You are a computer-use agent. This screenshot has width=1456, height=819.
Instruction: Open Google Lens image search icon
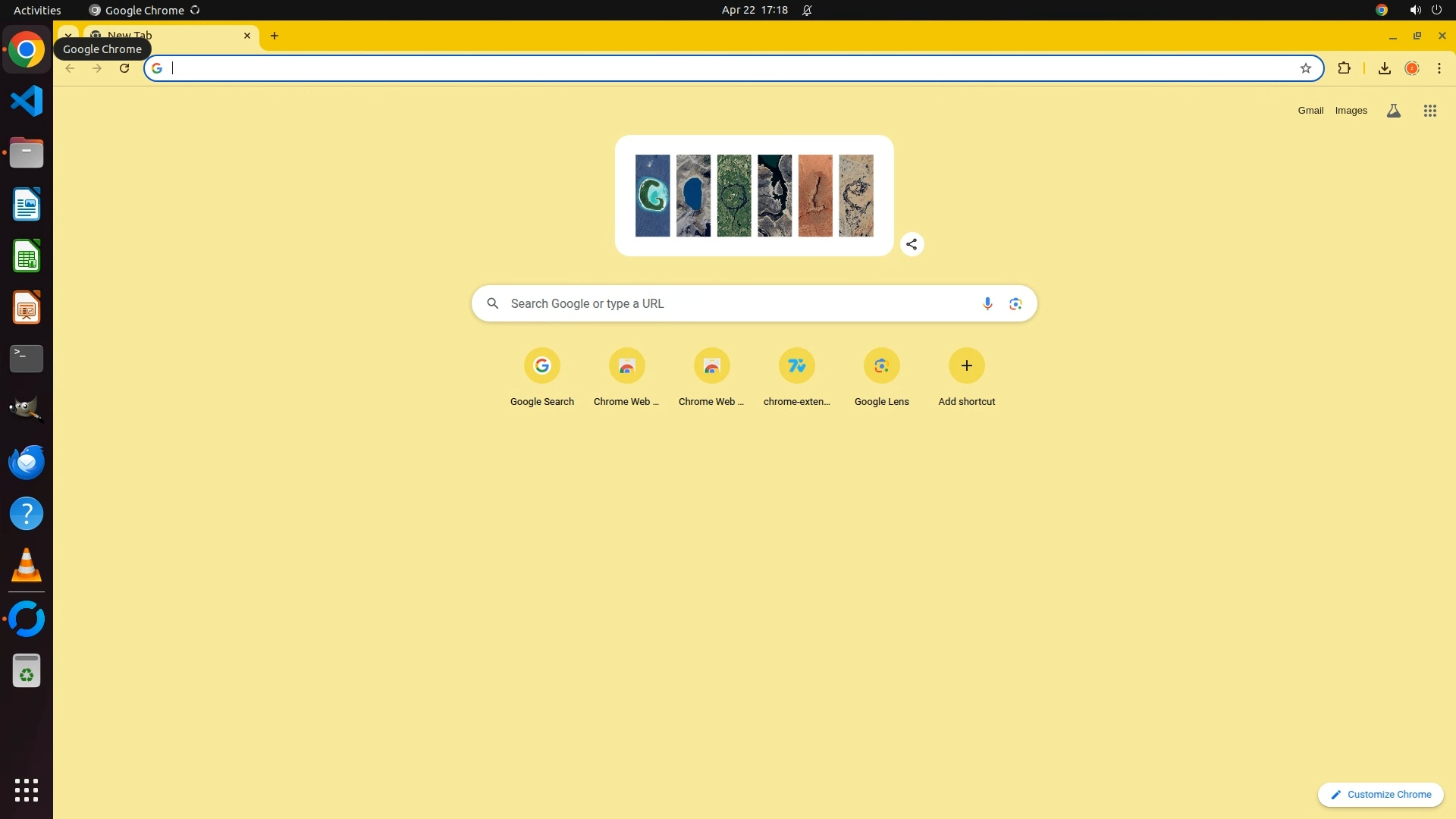(1015, 303)
